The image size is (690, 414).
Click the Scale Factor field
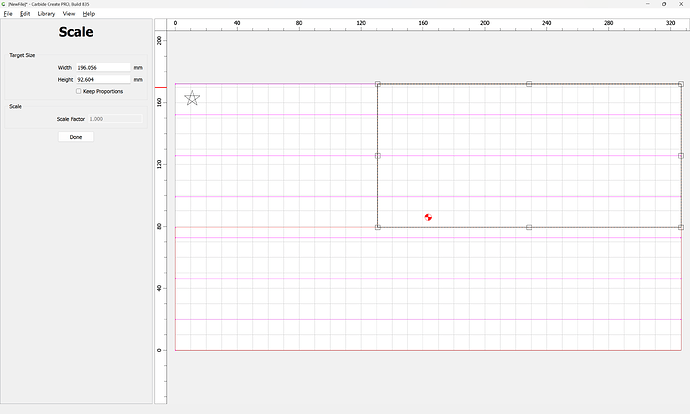tap(114, 119)
